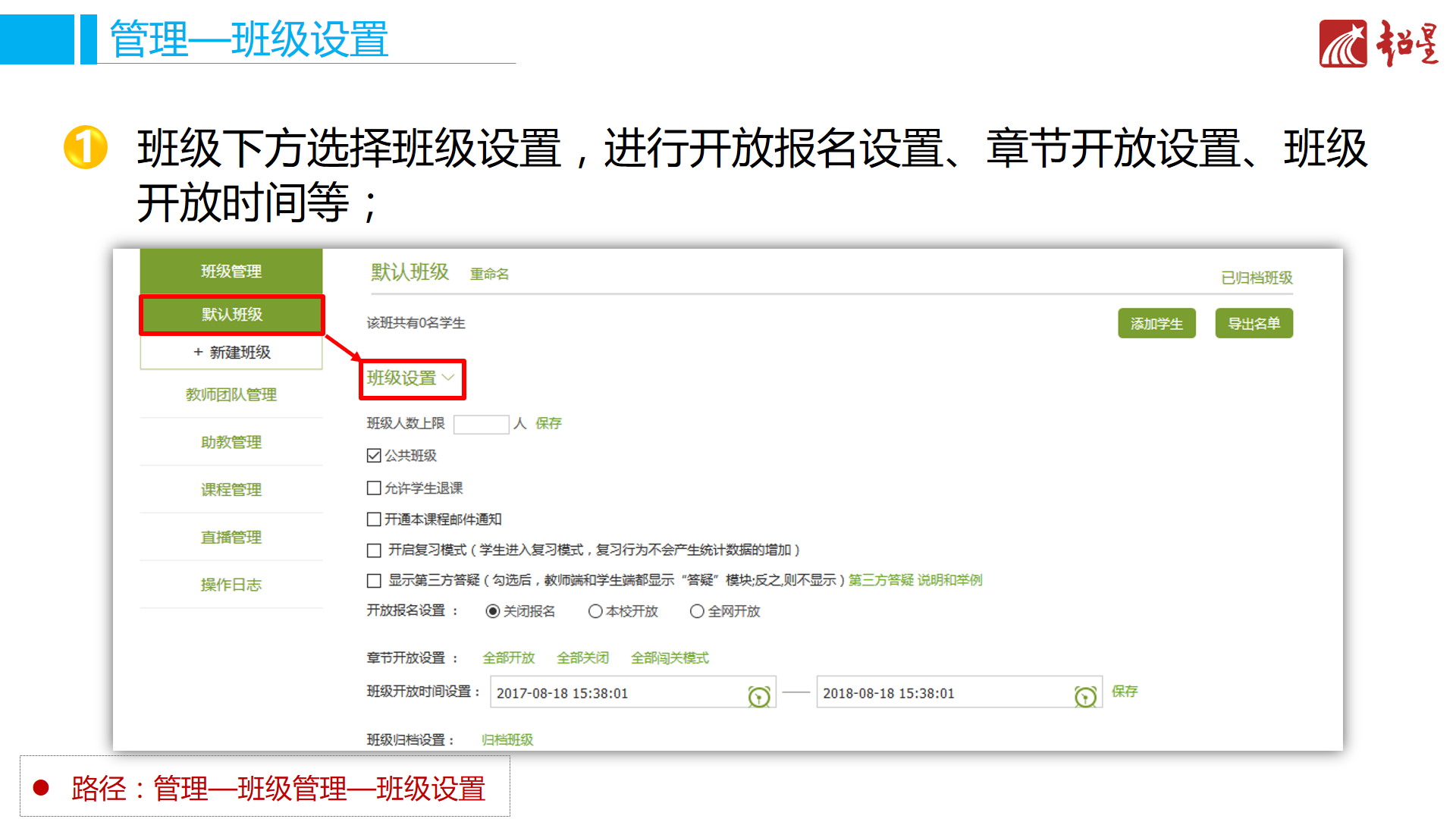Screen dimensions: 1456x819
Task: Toggle the 公共班级 checkbox
Action: [374, 456]
